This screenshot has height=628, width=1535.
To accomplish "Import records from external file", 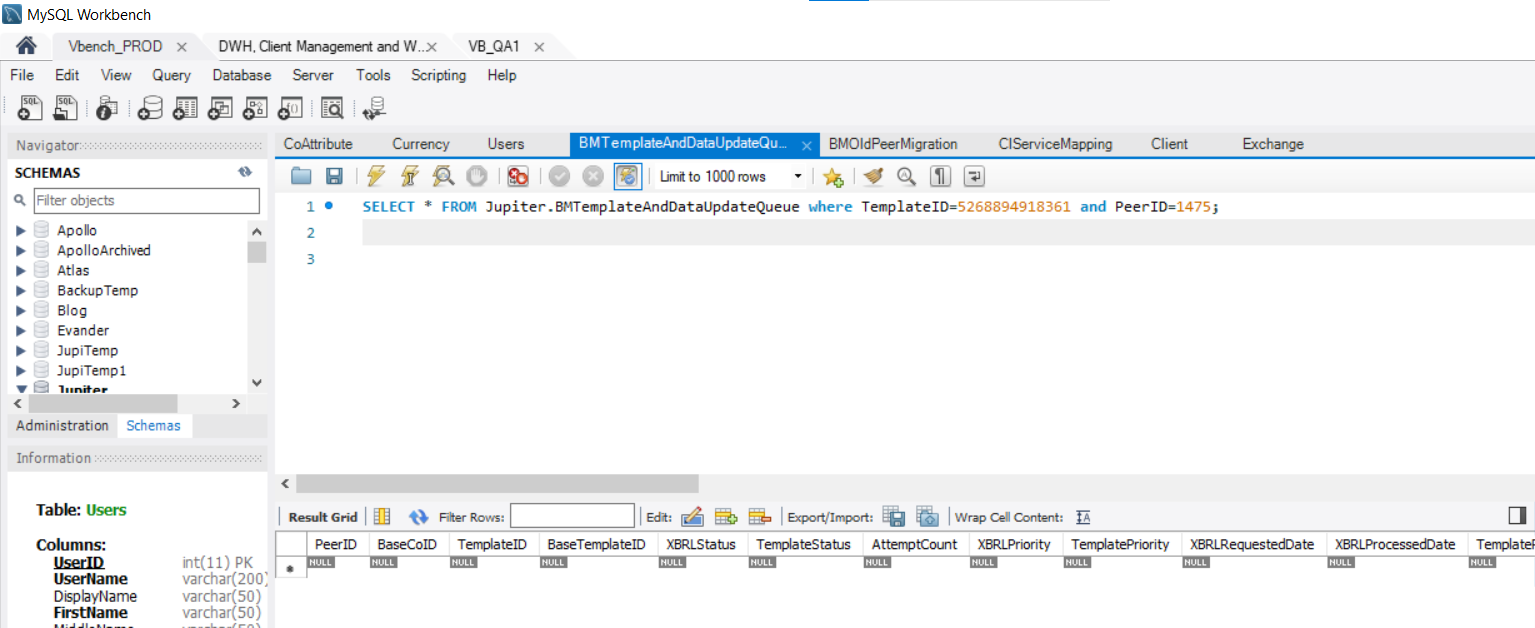I will (x=927, y=517).
